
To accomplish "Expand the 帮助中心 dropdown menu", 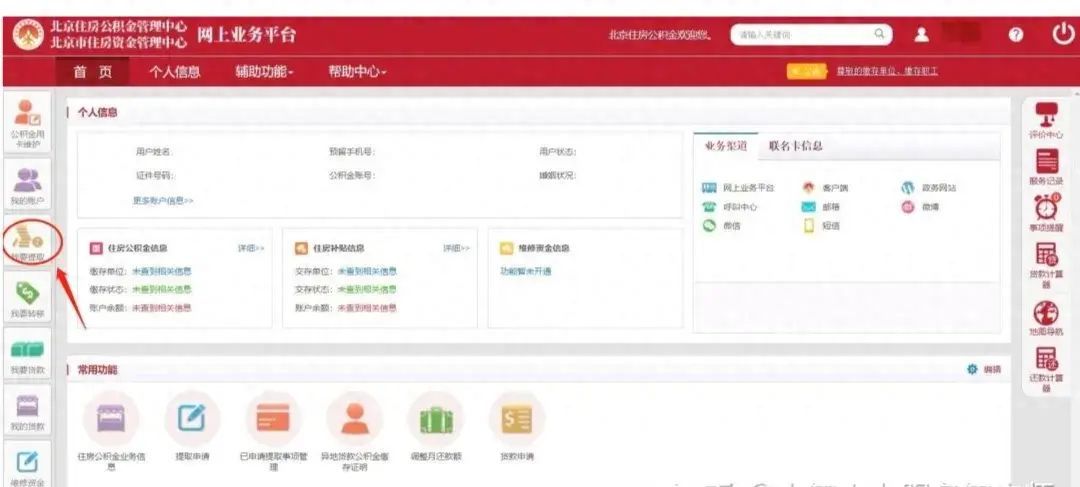I will point(357,72).
